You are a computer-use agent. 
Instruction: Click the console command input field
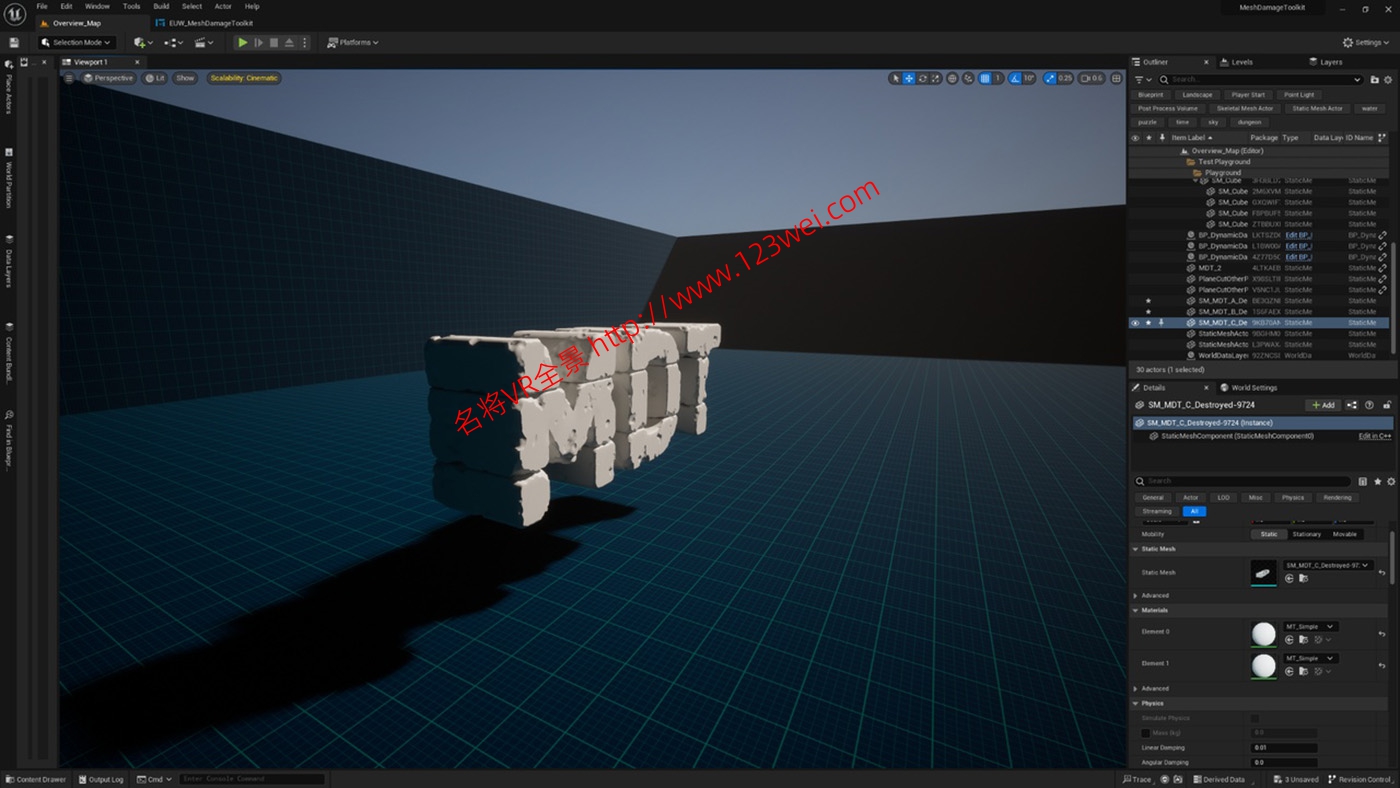coord(250,779)
